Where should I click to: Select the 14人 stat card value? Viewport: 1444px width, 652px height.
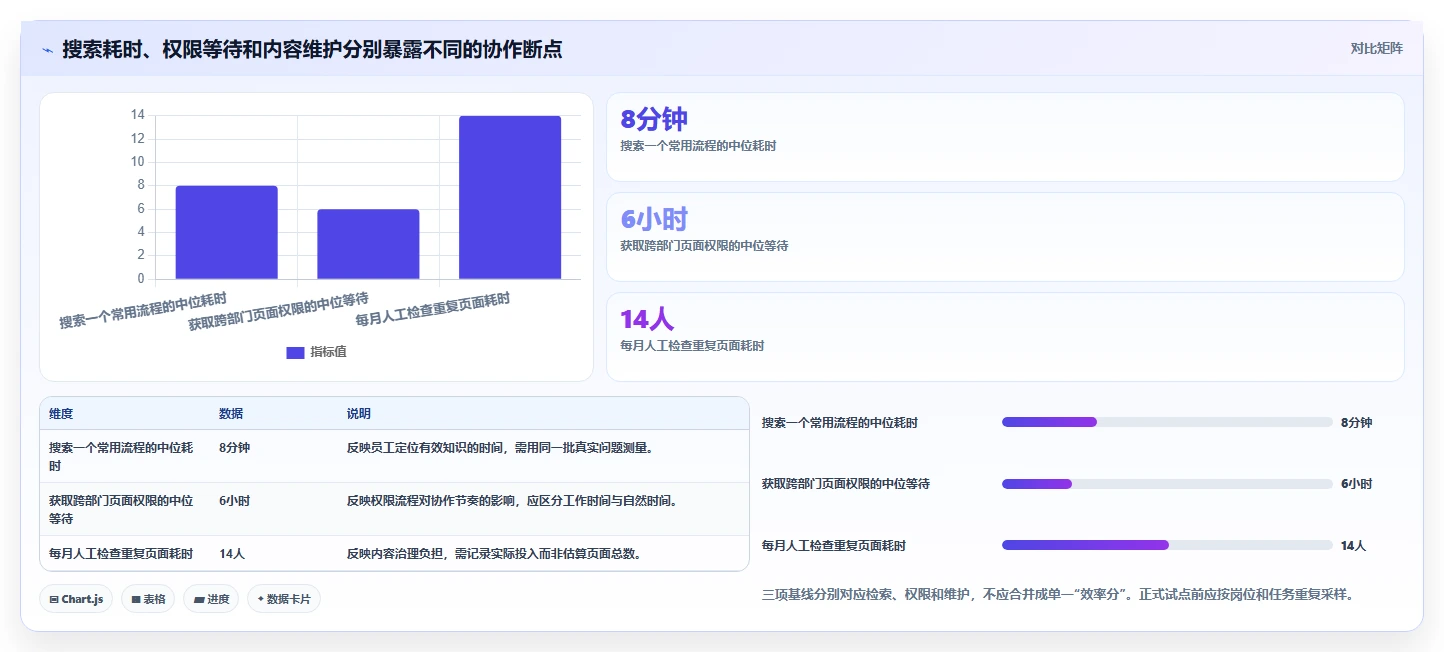click(647, 320)
